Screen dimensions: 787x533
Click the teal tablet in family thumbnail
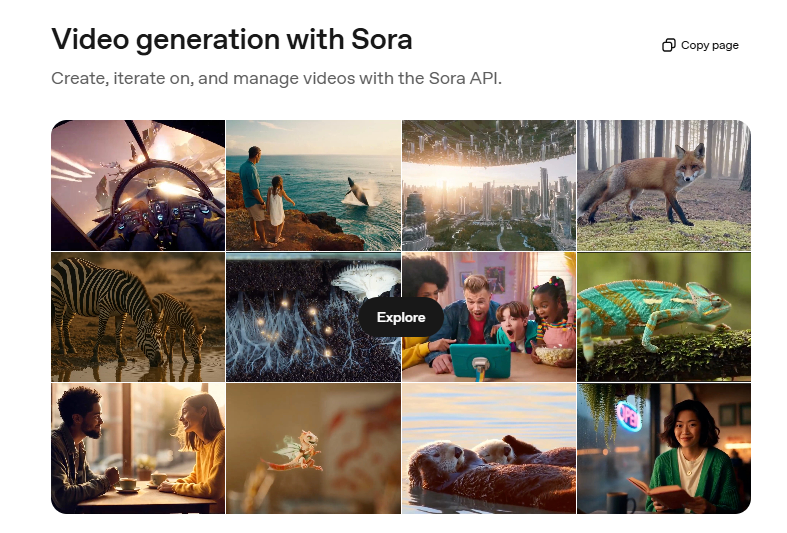[480, 360]
